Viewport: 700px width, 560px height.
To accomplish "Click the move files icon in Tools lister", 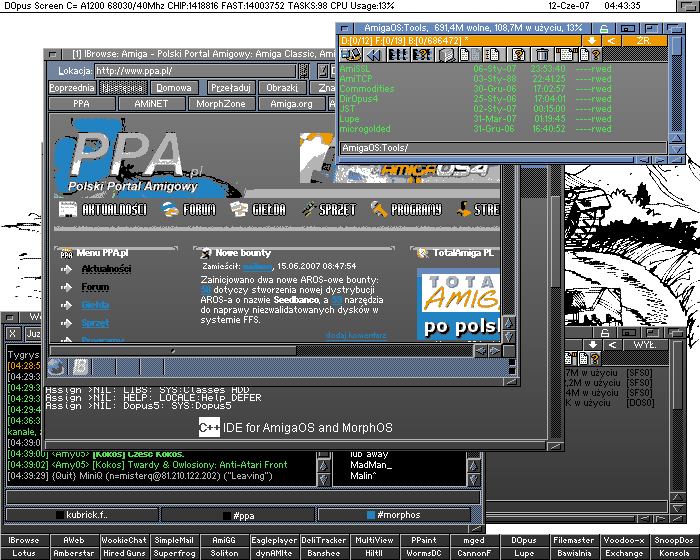I will coord(493,55).
